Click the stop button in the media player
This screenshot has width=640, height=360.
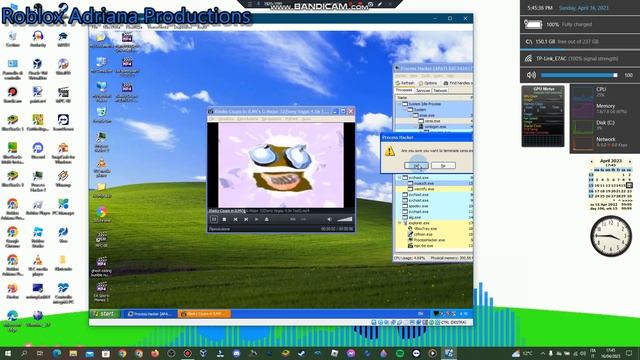click(224, 220)
